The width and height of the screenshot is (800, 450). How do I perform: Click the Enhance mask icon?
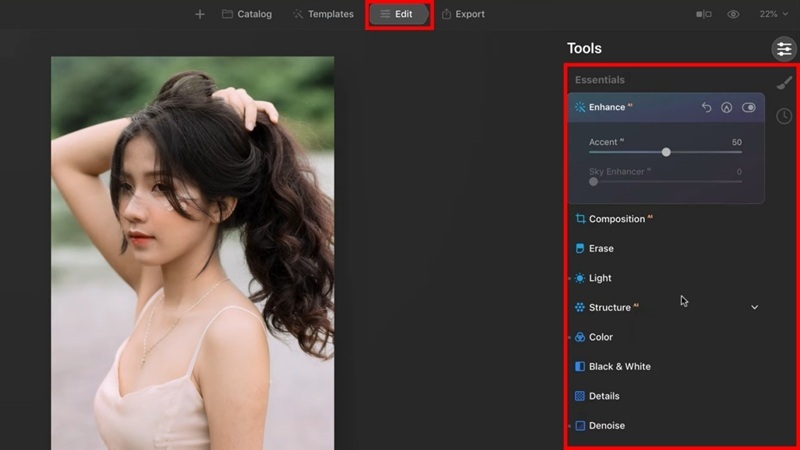coord(727,107)
